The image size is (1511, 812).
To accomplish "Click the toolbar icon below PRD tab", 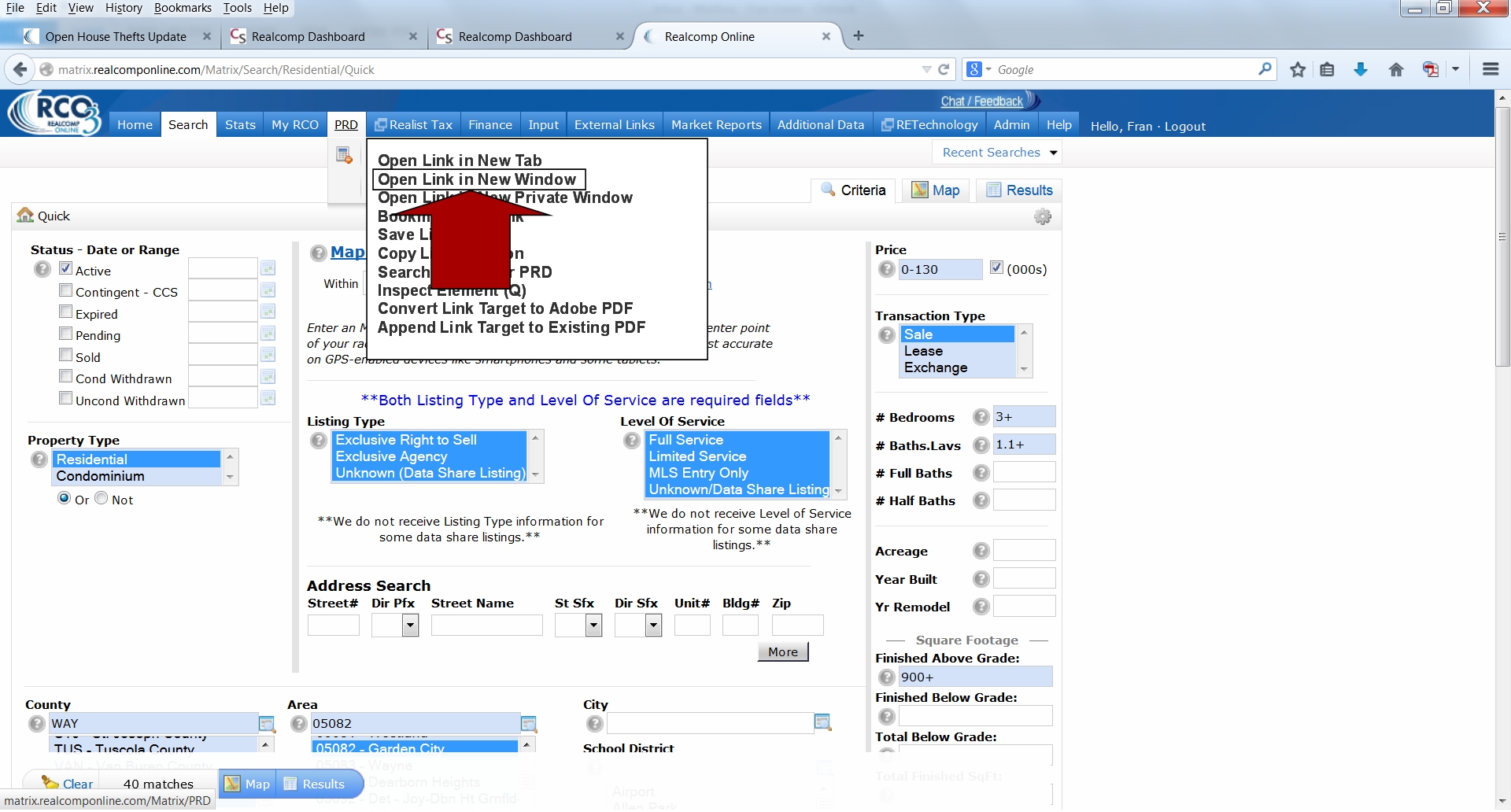I will tap(344, 155).
